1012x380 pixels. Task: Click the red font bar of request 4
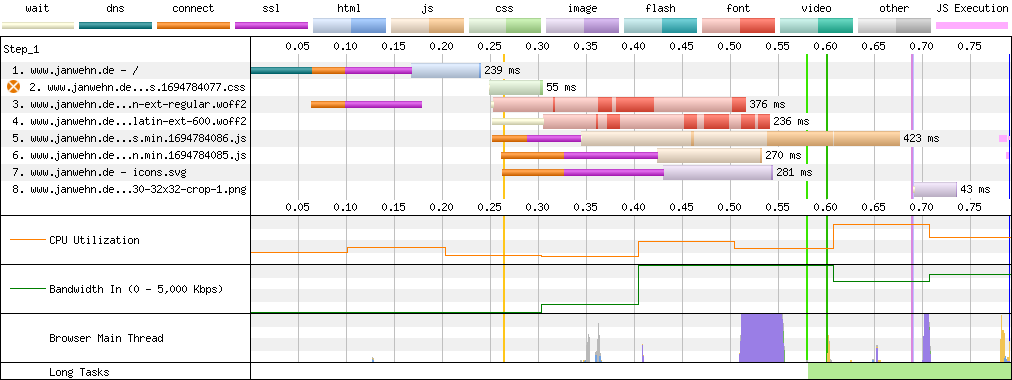pos(656,121)
